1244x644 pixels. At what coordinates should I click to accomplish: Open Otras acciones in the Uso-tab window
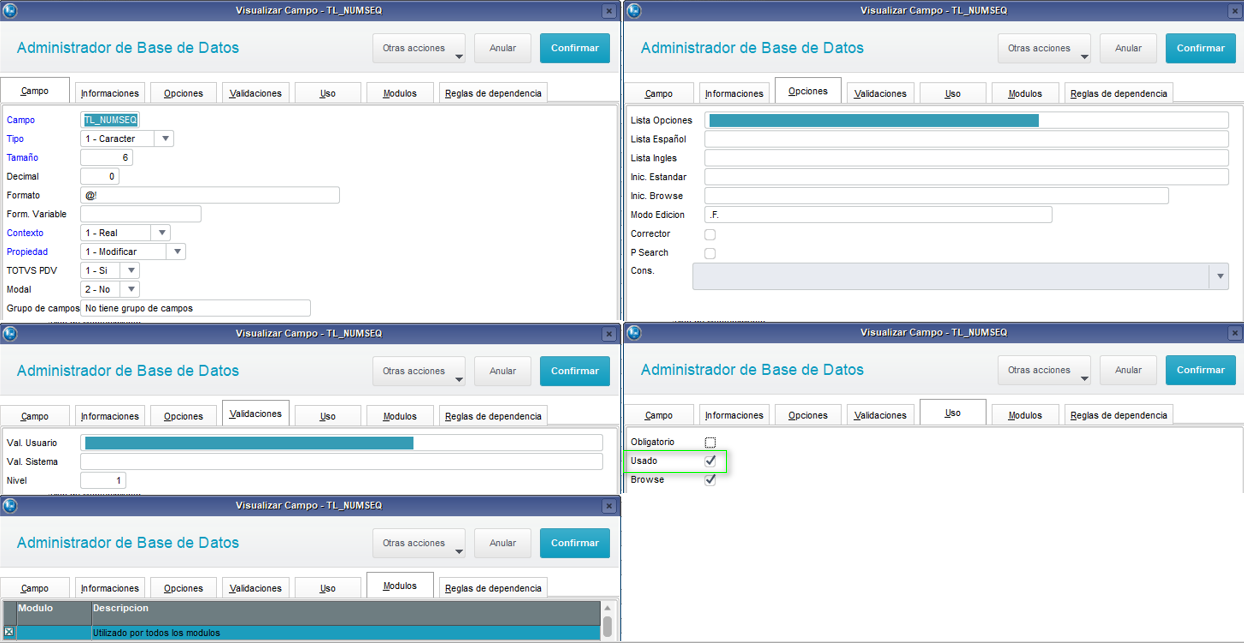coord(1044,370)
